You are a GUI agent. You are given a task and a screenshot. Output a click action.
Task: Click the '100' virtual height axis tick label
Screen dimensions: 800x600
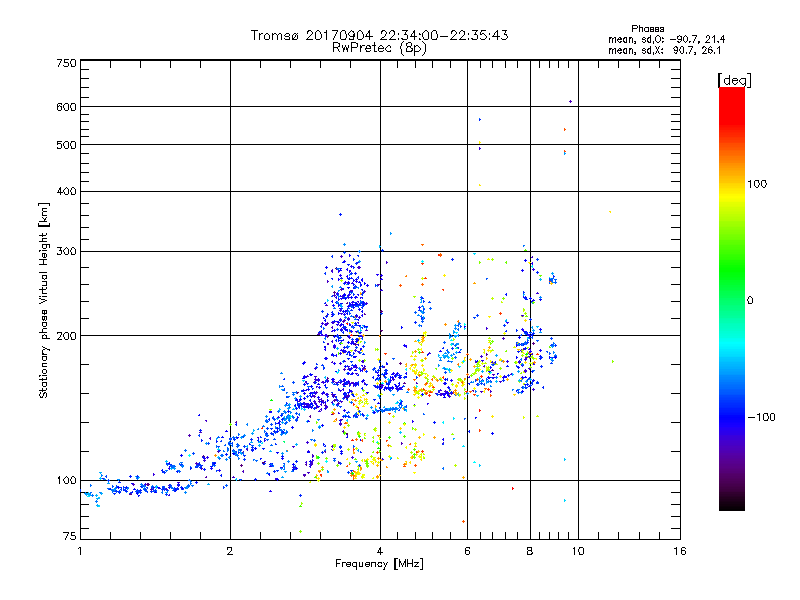tap(66, 481)
